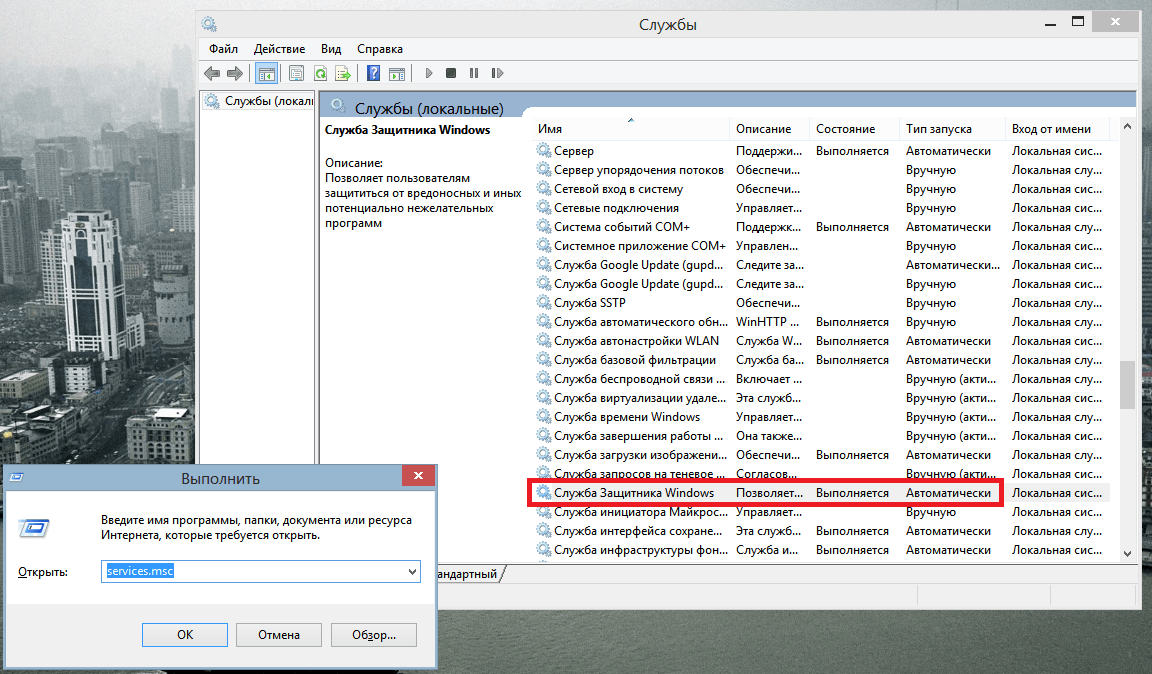Click the Forward arrow in the toolbar
This screenshot has width=1152, height=674.
coord(235,73)
